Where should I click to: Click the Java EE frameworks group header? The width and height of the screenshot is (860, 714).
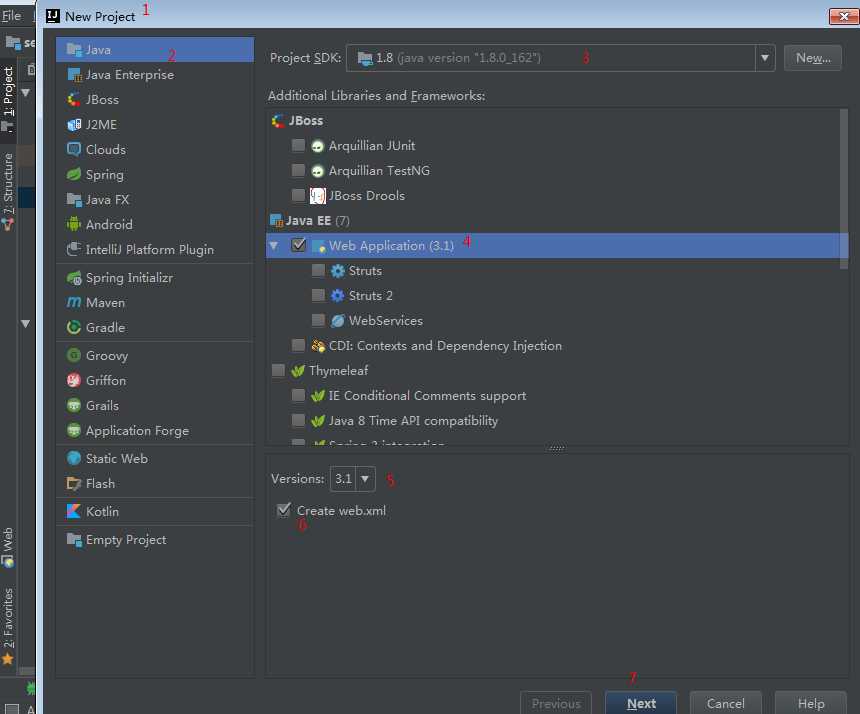coord(308,220)
